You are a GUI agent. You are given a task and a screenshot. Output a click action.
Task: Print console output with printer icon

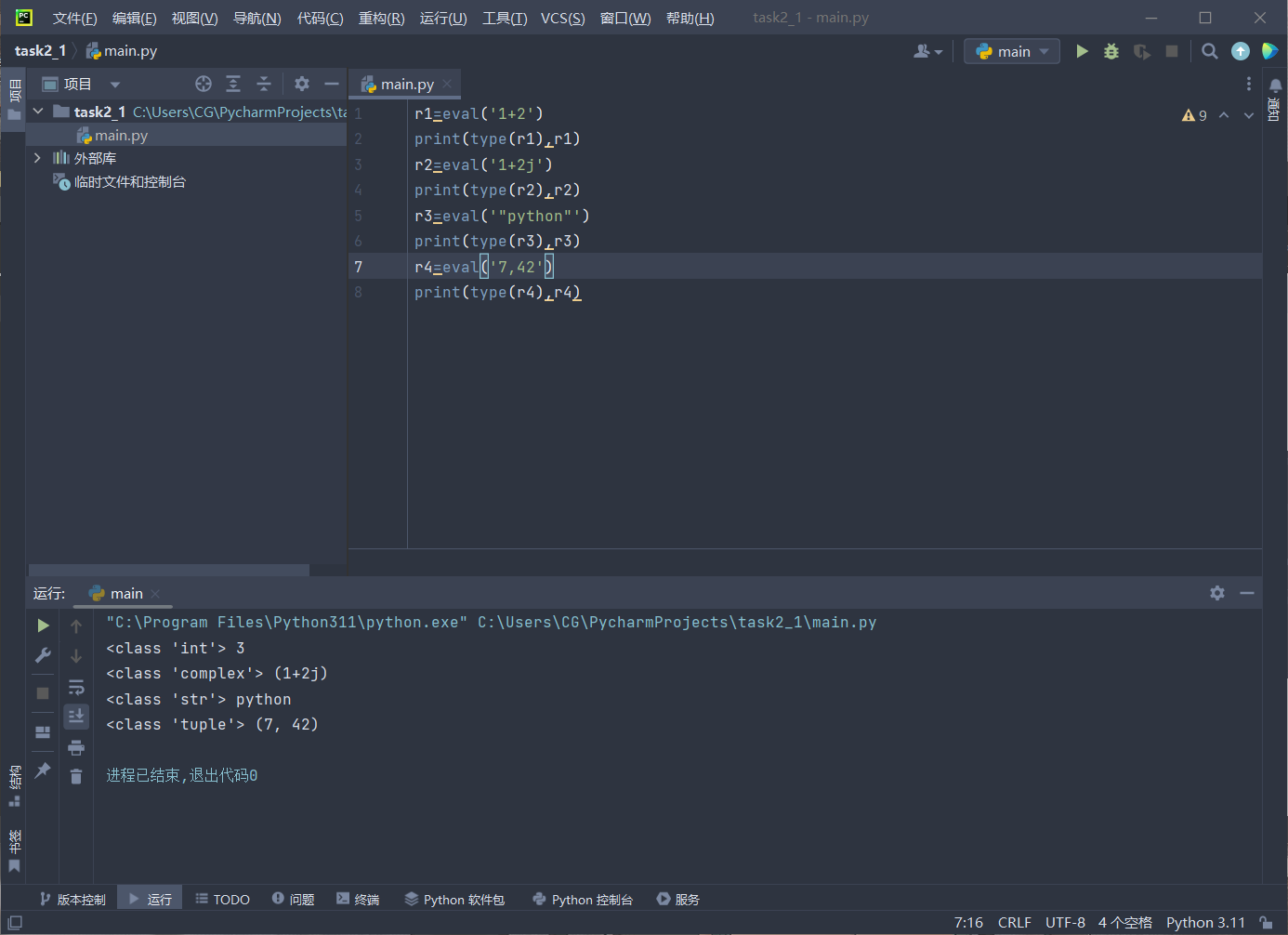pos(76,746)
